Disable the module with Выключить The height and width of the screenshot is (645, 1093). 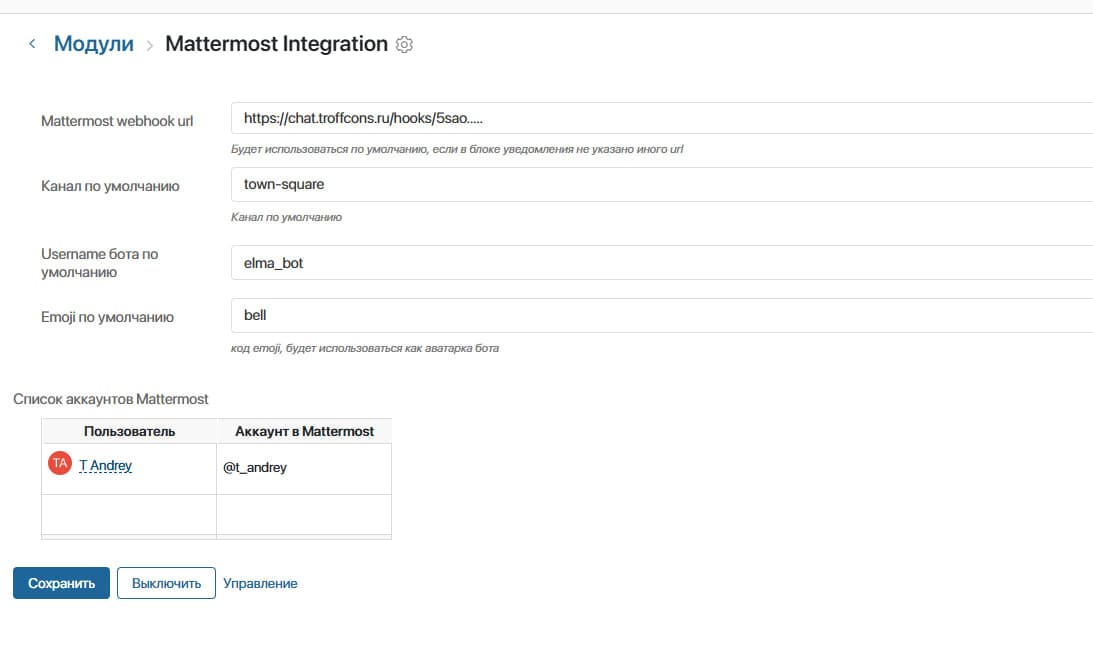point(166,583)
